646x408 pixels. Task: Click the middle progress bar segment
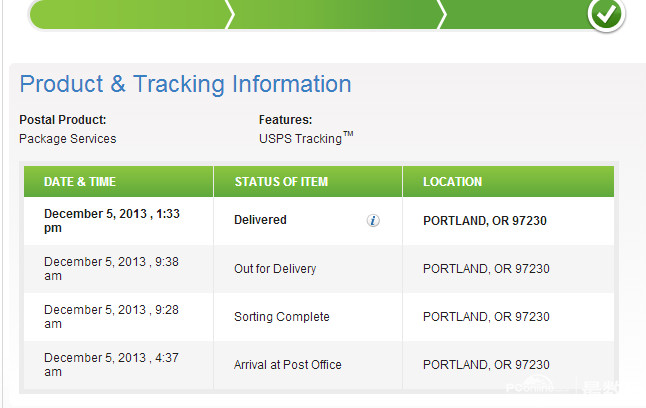[336, 14]
